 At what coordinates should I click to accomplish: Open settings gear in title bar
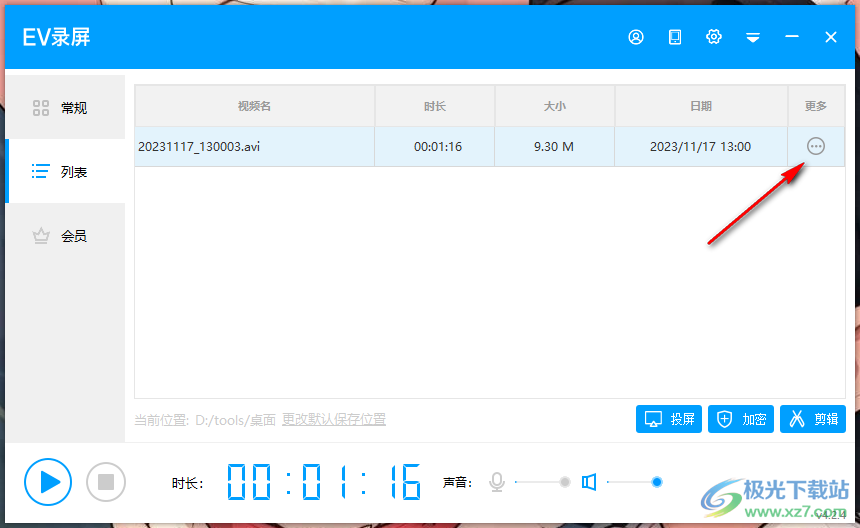click(x=714, y=37)
